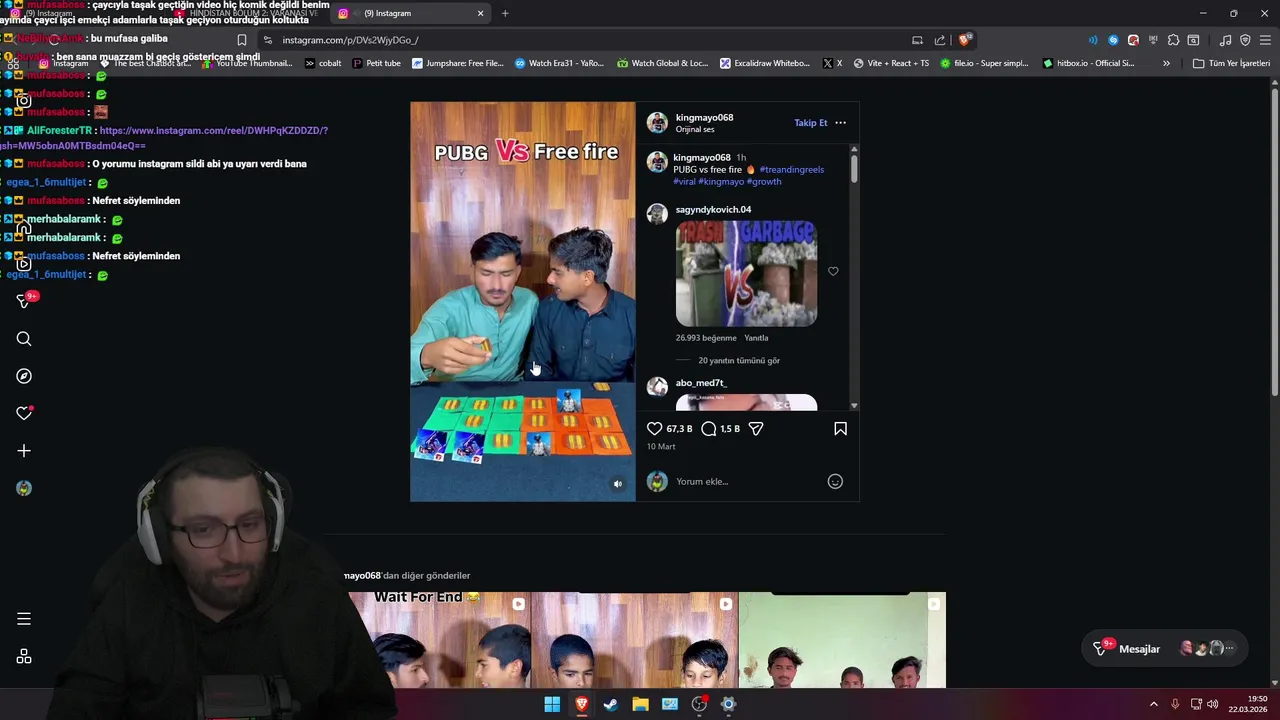The image size is (1280, 720).
Task: Open the cobalt bookmark
Action: coord(323,63)
